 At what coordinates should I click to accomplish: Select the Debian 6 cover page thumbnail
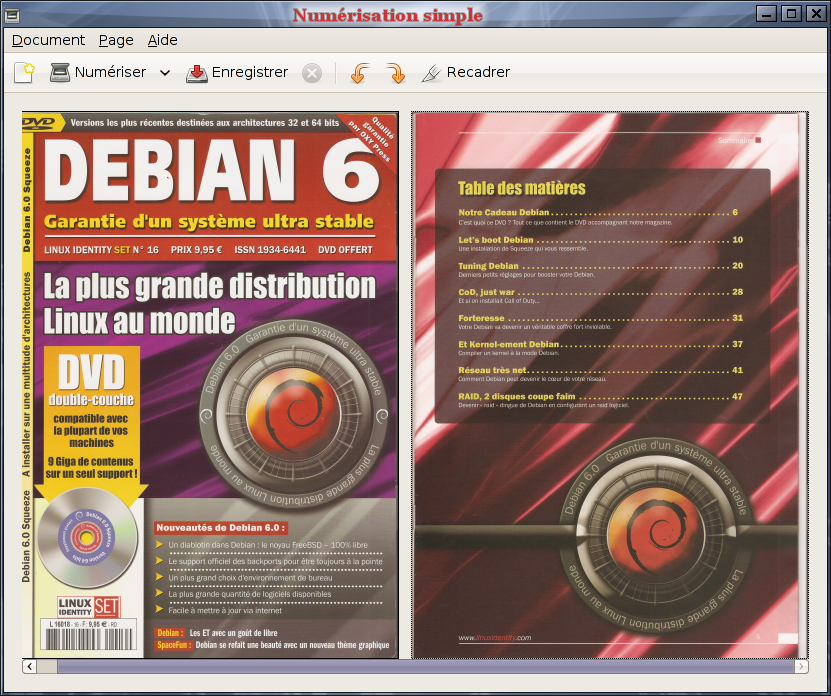pyautogui.click(x=211, y=385)
